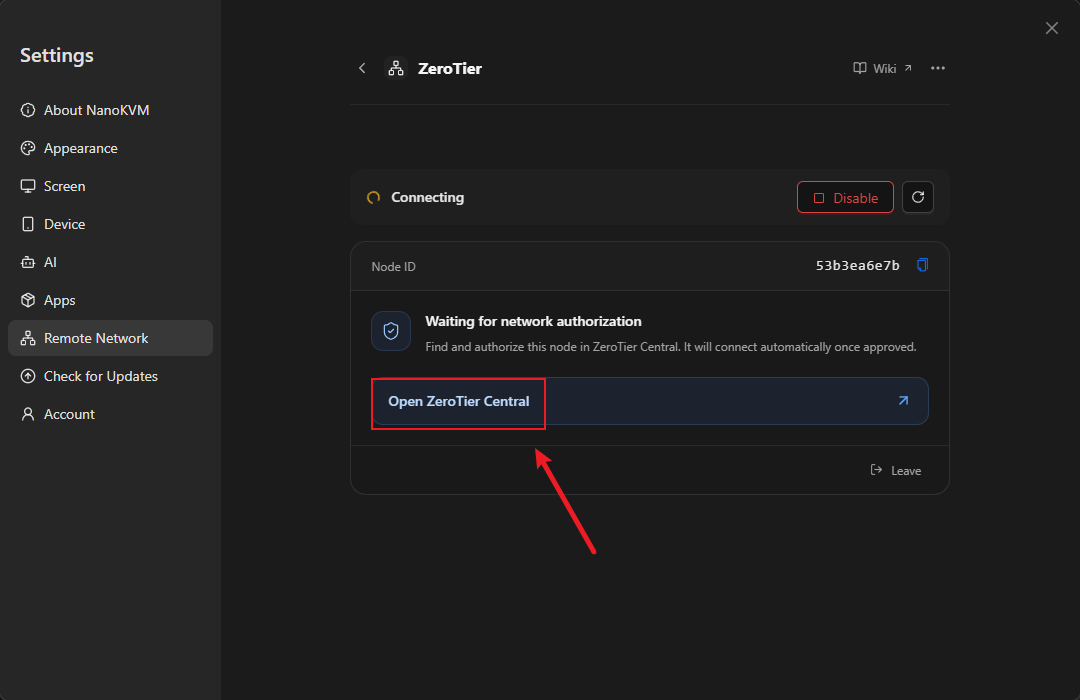Click the Settings heading
Screen dimensions: 1080x700
57,56
